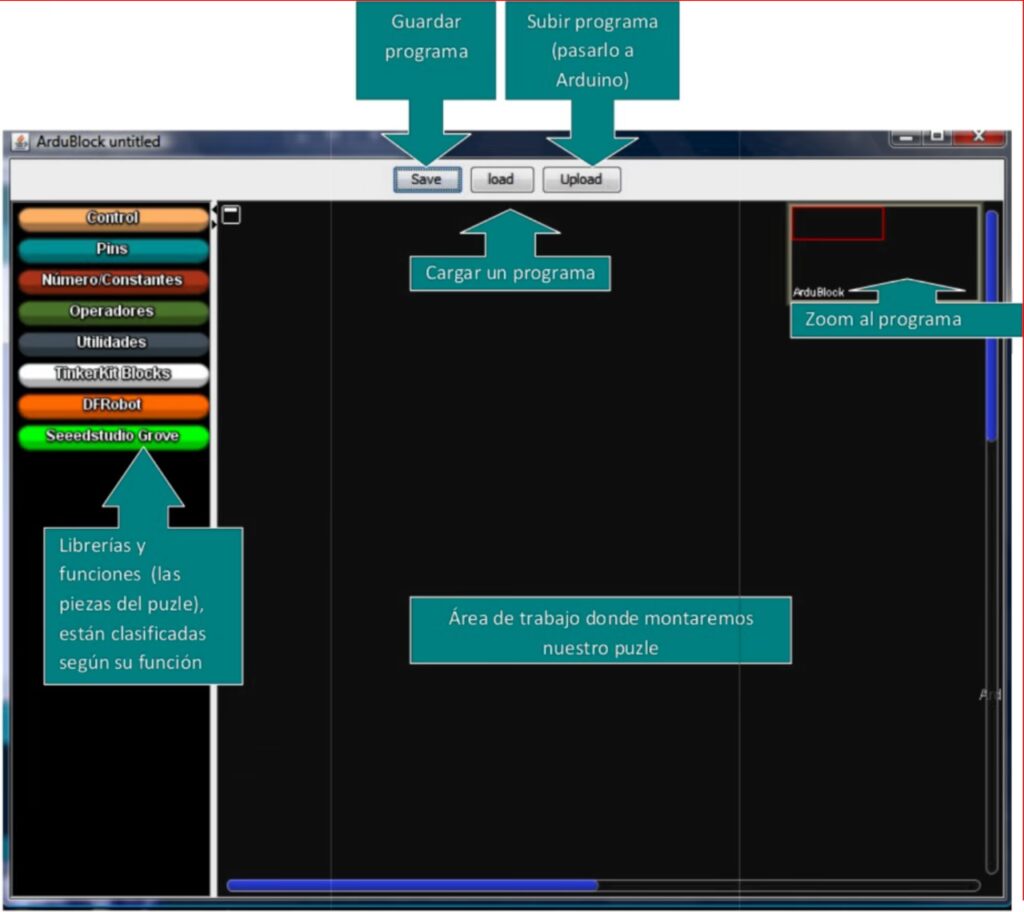Open the TinkerKit Blocks drawer
1024x912 pixels.
113,374
